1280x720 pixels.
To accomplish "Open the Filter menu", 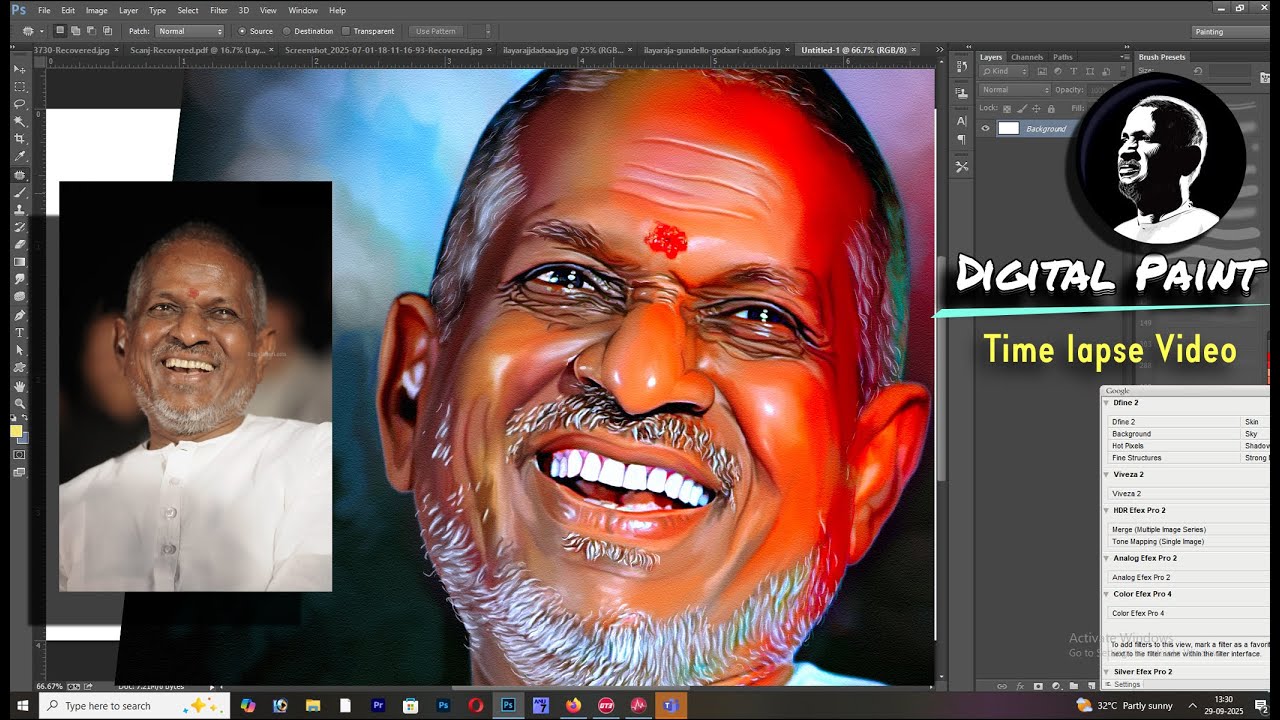I will click(219, 10).
